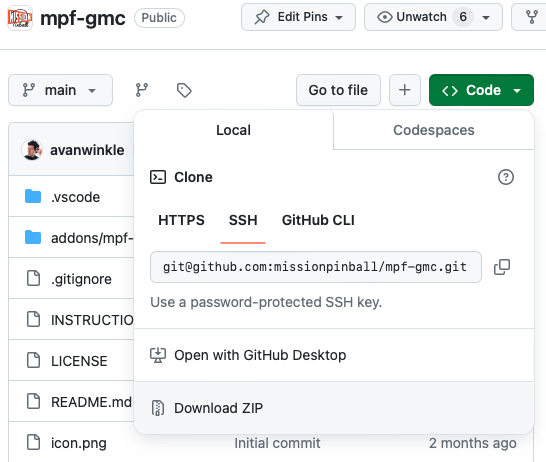546x462 pixels.
Task: View branches via the branch icon
Action: tap(142, 90)
